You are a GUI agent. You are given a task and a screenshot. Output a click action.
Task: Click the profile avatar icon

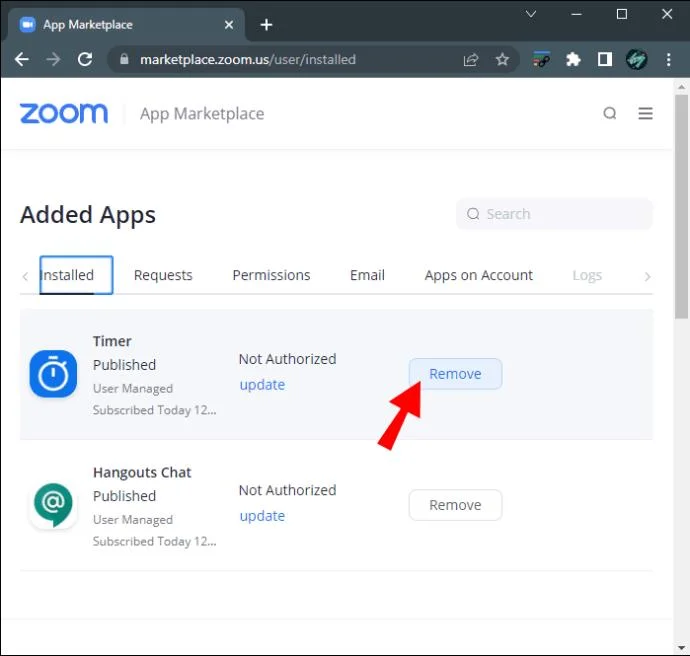[636, 59]
